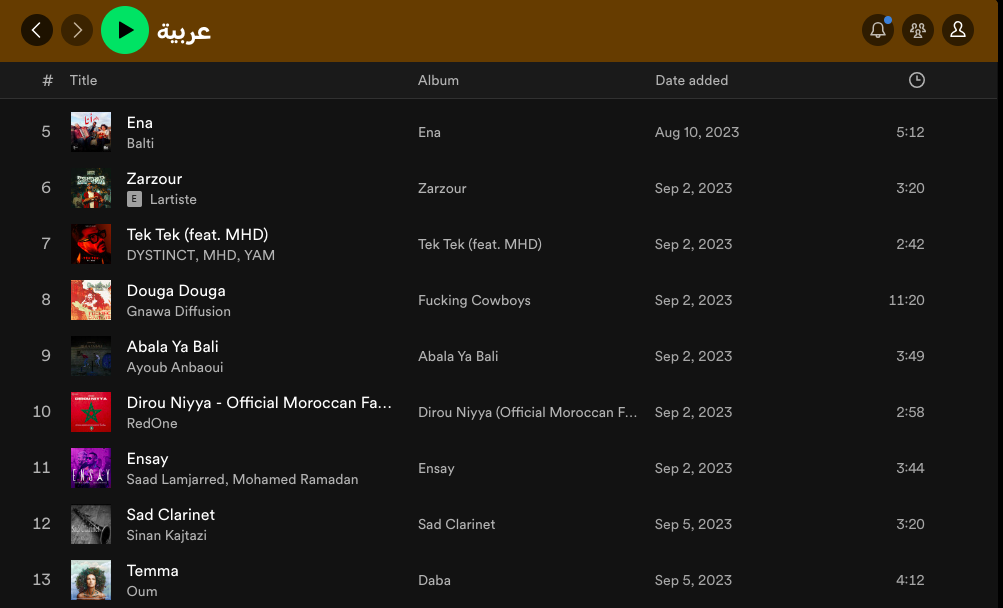Click the song title Temma

(152, 571)
